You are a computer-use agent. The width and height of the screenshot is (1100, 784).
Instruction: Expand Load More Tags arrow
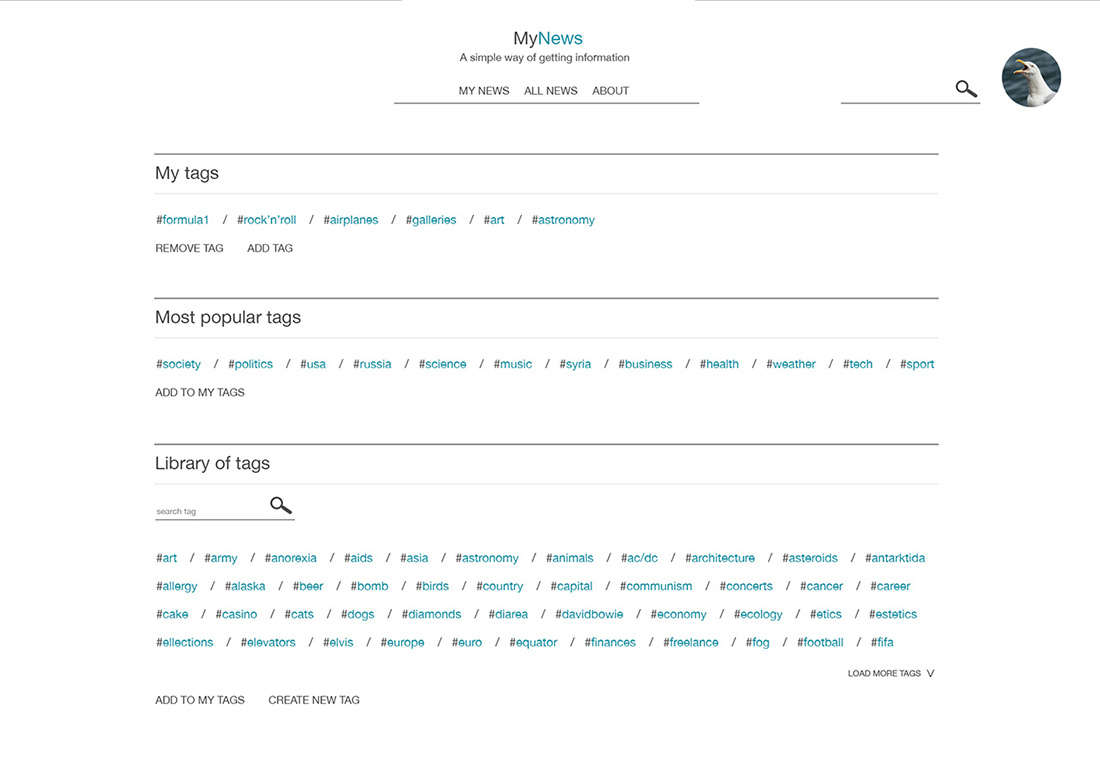930,674
